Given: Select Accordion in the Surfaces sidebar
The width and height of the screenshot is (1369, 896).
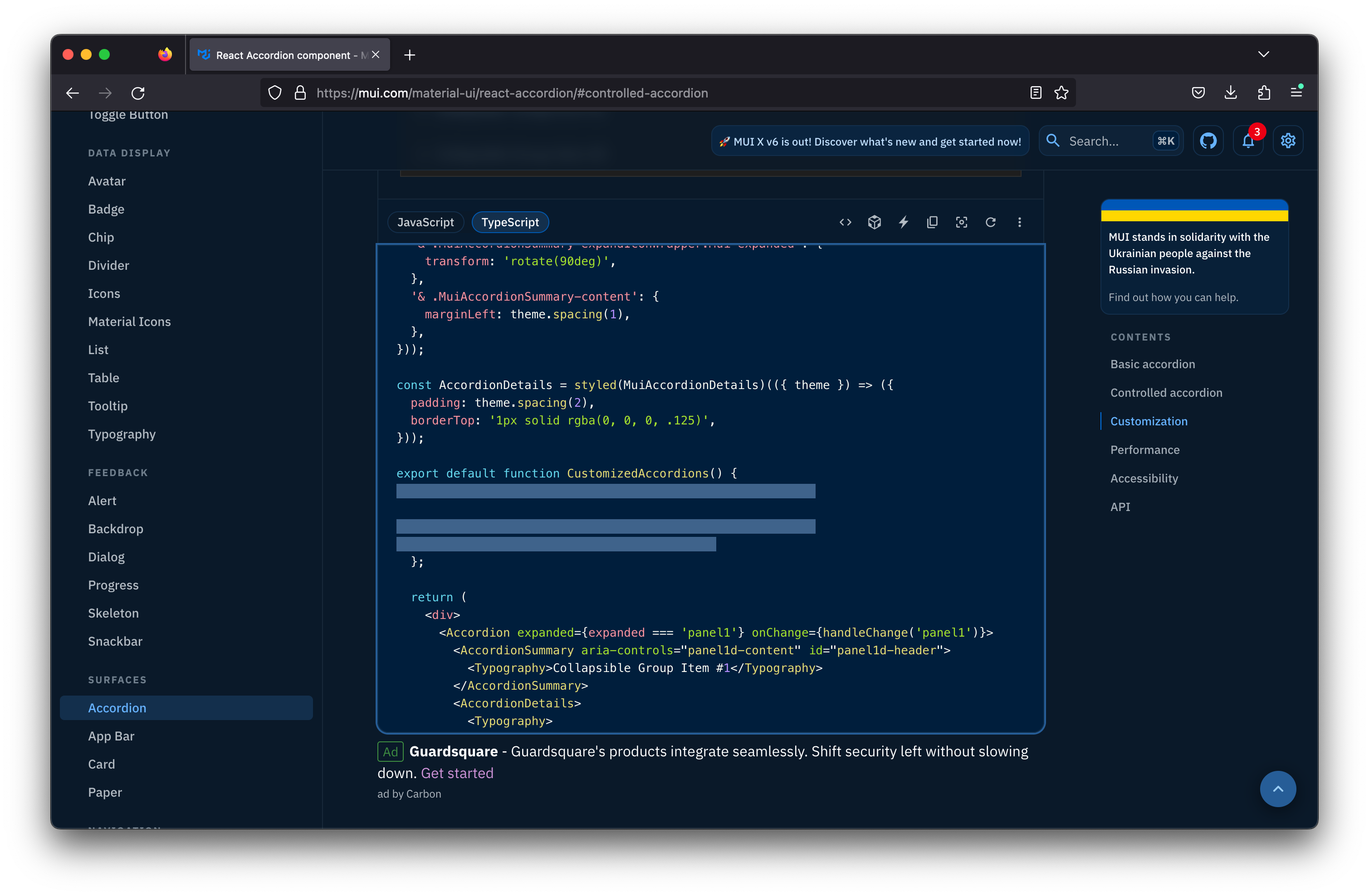Looking at the screenshot, I should coord(117,708).
